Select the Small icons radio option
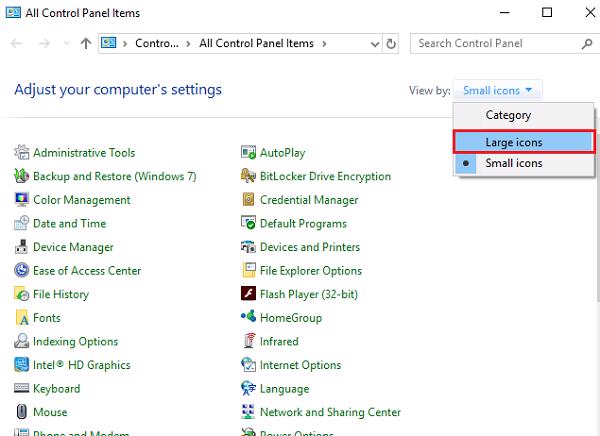 (513, 163)
